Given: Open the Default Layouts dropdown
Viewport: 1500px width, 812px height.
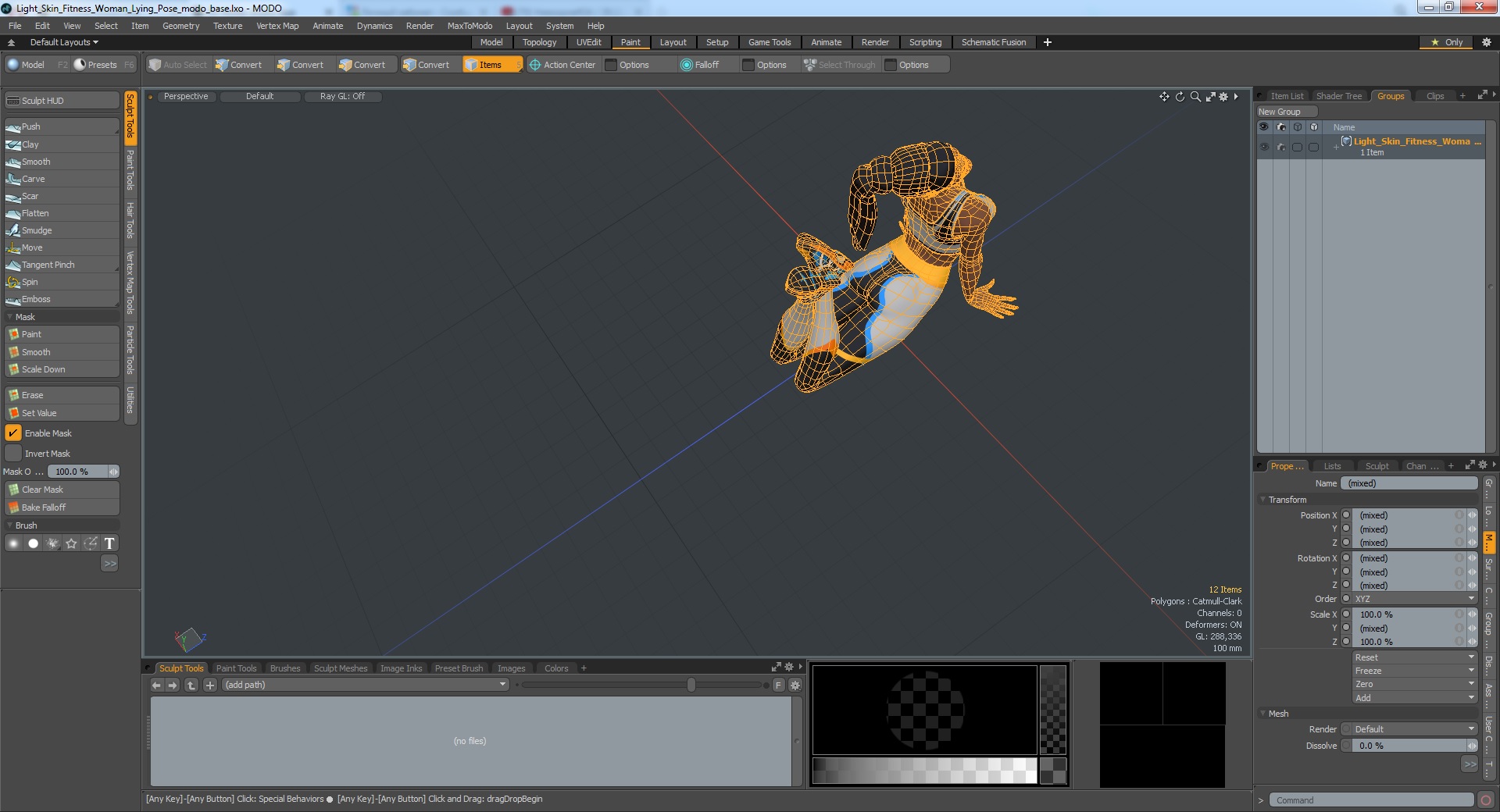Looking at the screenshot, I should click(64, 42).
